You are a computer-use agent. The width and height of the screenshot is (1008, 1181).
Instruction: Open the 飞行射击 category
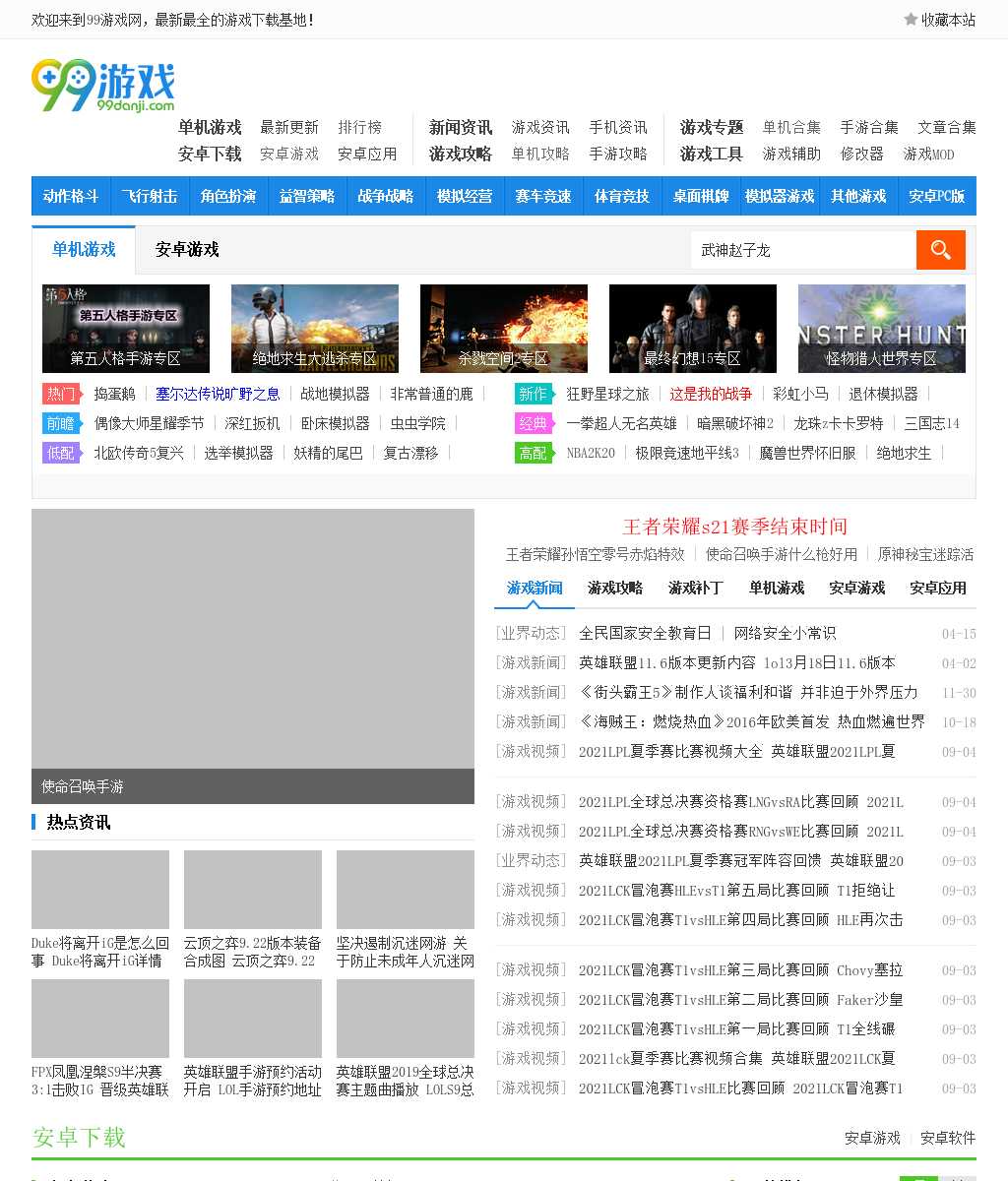(x=150, y=196)
